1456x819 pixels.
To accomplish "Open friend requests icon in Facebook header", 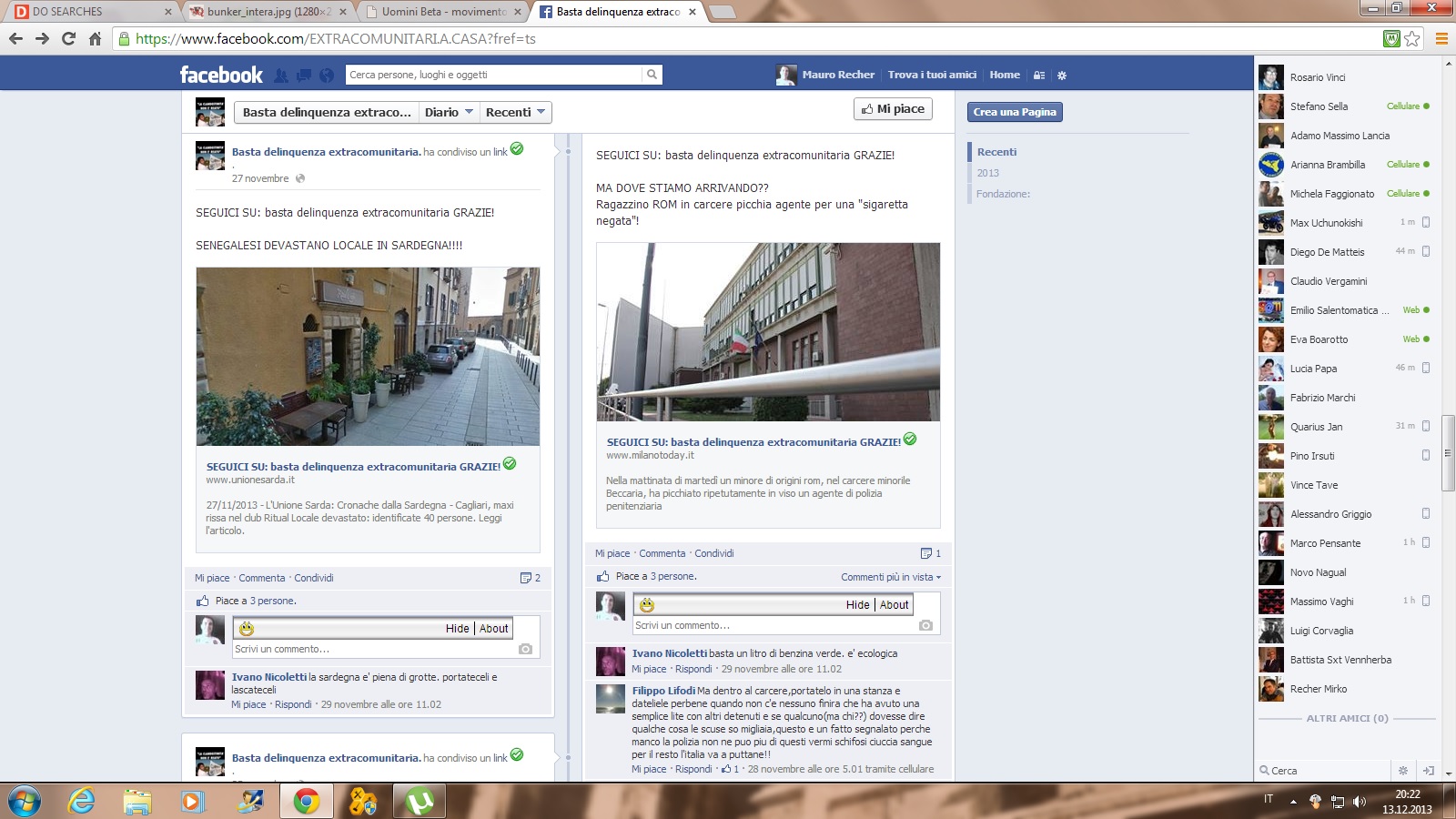I will 281,76.
